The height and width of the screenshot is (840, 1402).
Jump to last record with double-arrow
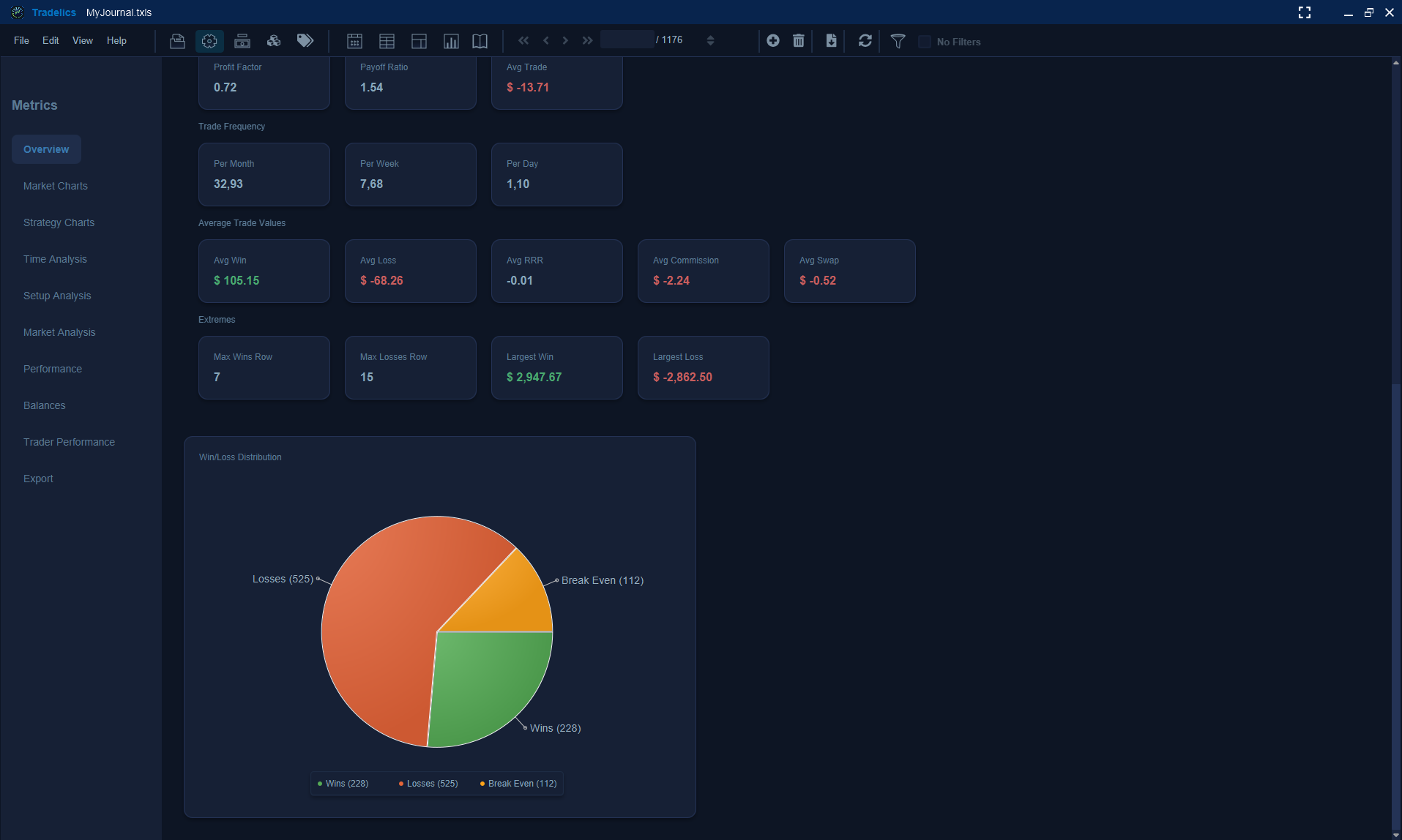[587, 40]
